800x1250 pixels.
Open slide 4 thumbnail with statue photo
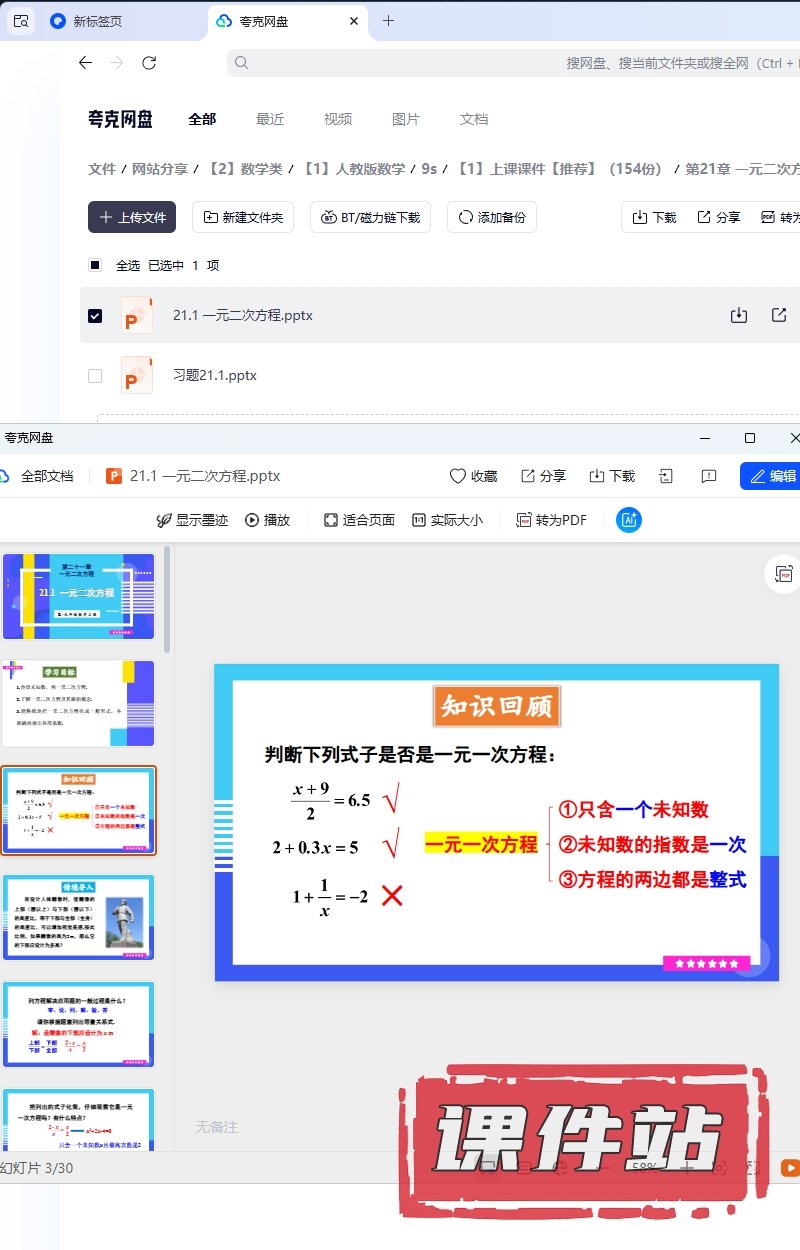pos(78,917)
